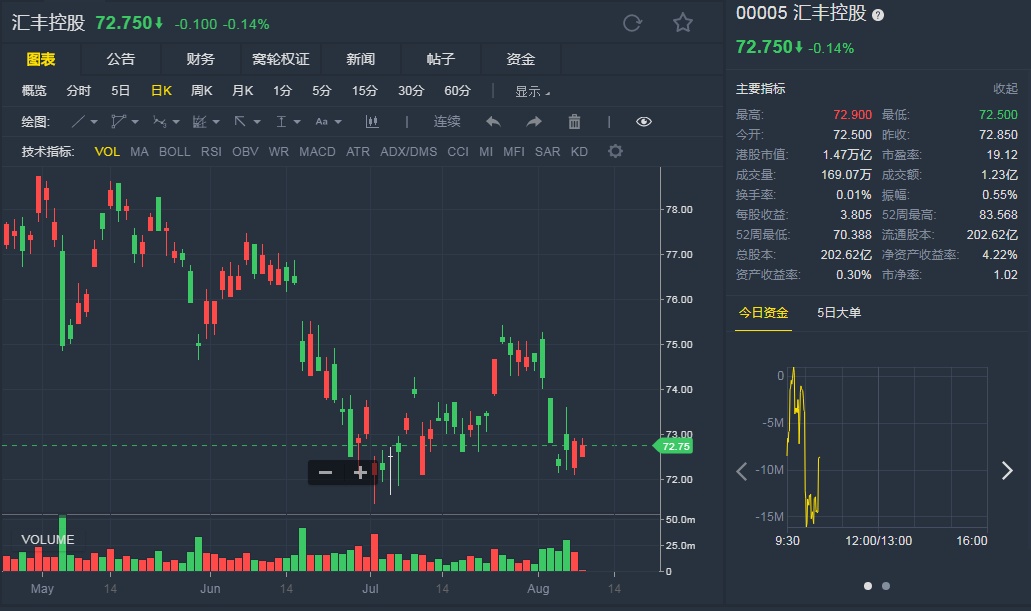The width and height of the screenshot is (1031, 611).
Task: Switch to the 财务 tab
Action: click(200, 59)
